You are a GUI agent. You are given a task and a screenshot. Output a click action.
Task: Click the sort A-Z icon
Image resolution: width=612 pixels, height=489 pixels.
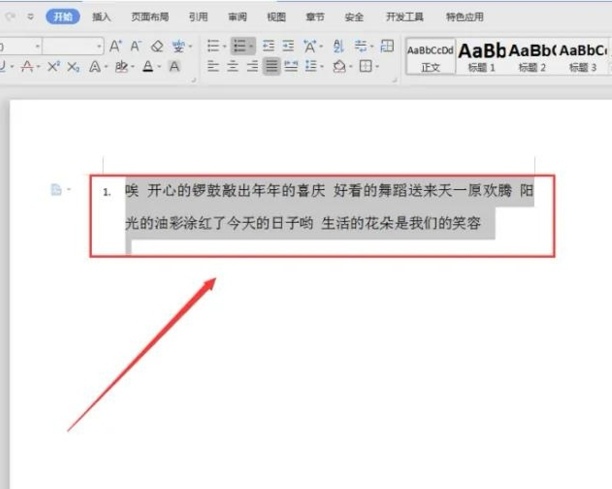point(338,46)
